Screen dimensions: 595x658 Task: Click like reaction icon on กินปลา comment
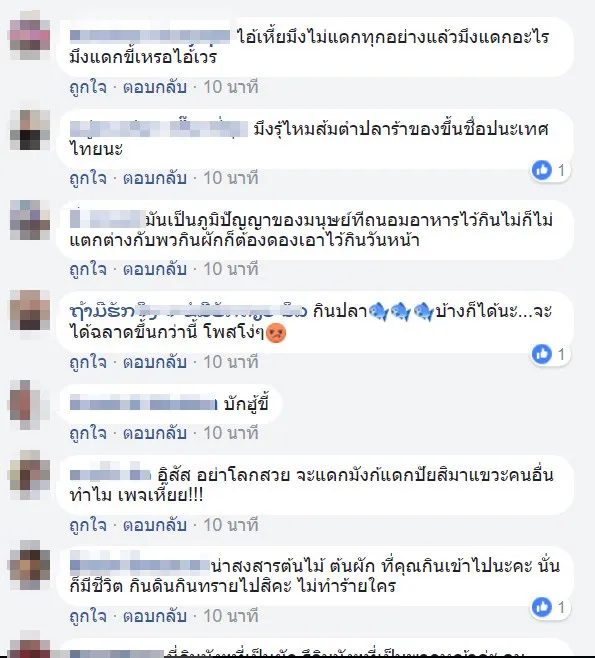tap(542, 354)
